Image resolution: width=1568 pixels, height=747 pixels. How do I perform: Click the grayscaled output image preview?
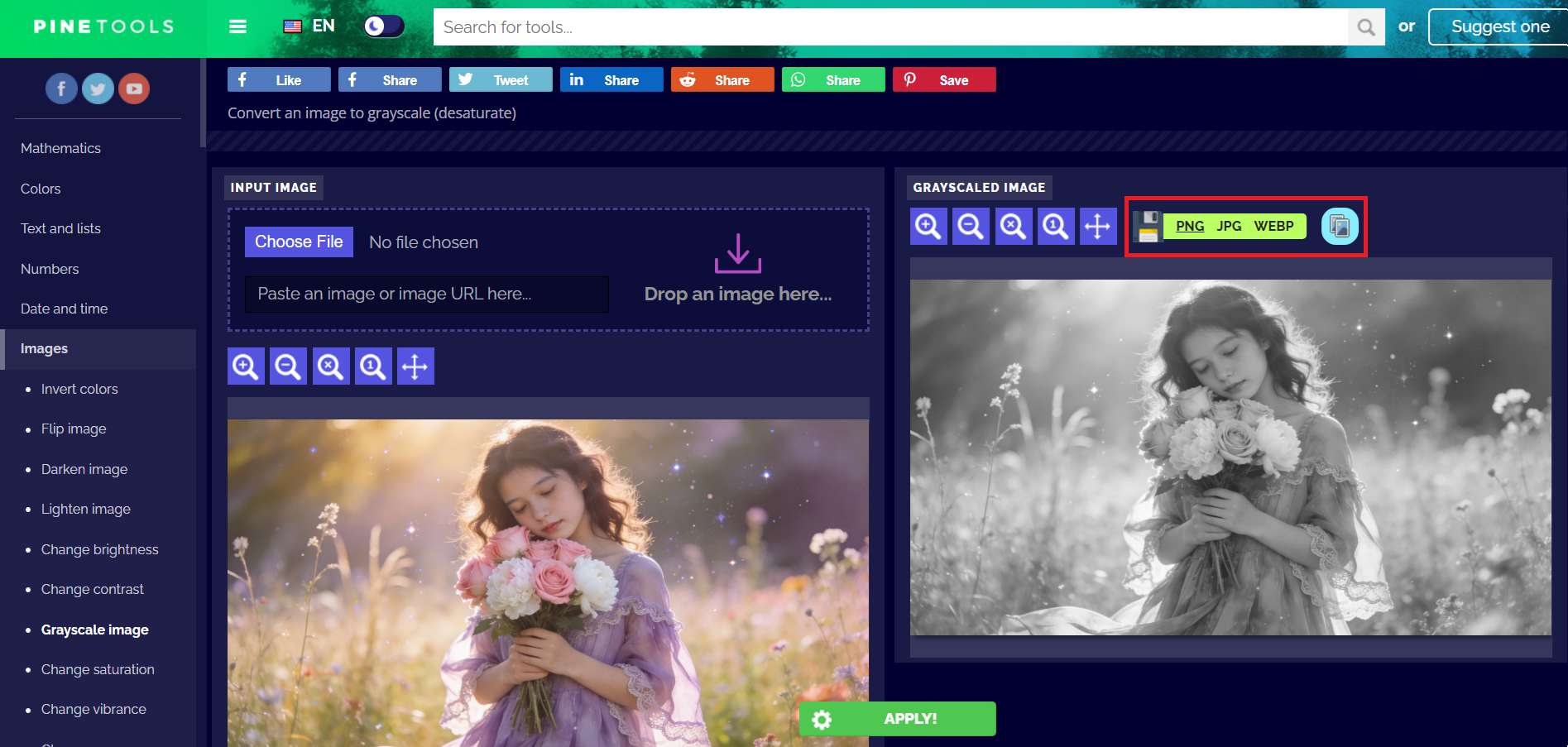pos(1230,457)
